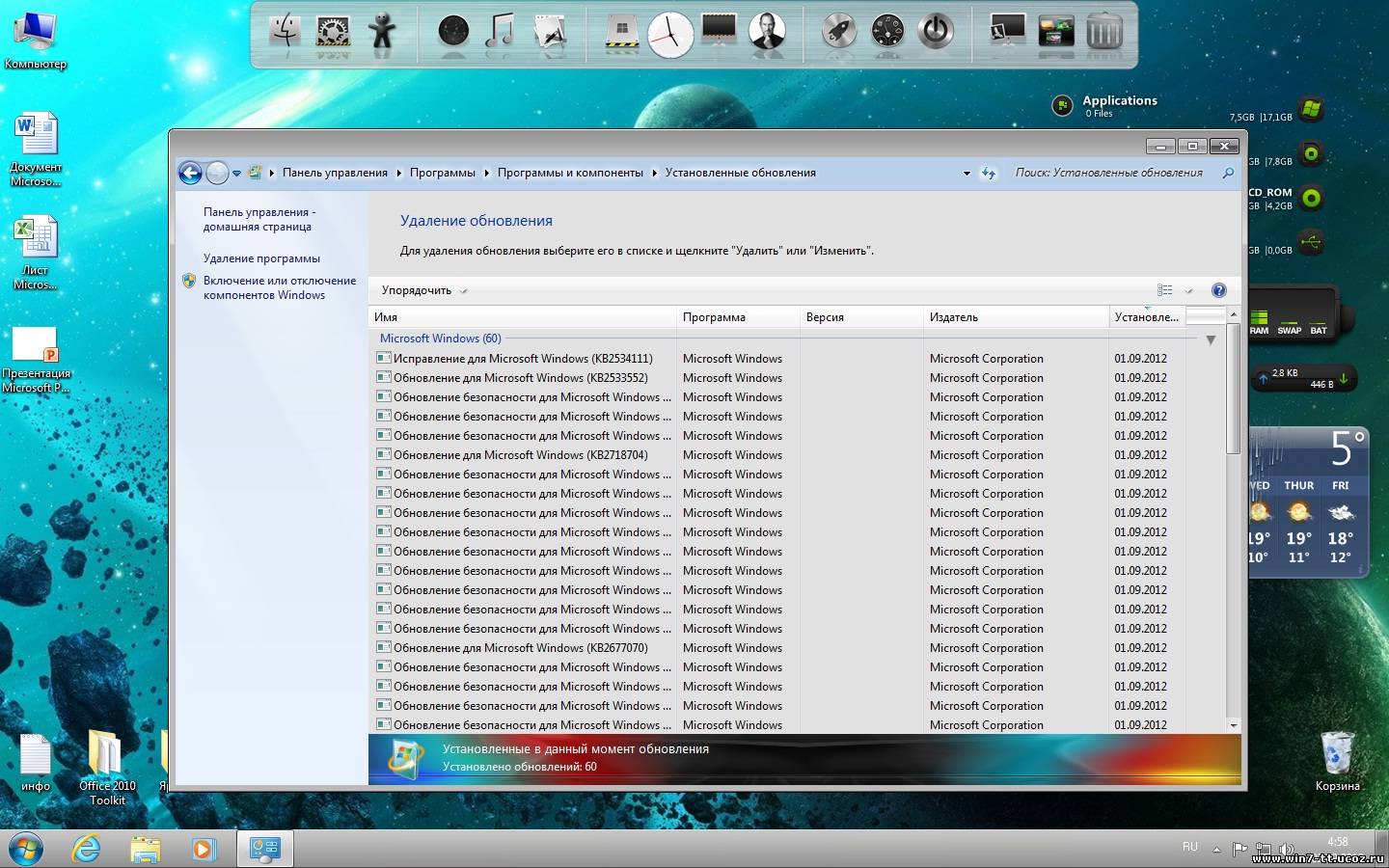This screenshot has width=1389, height=868.
Task: Click the portrait photo dock icon
Action: 767,31
